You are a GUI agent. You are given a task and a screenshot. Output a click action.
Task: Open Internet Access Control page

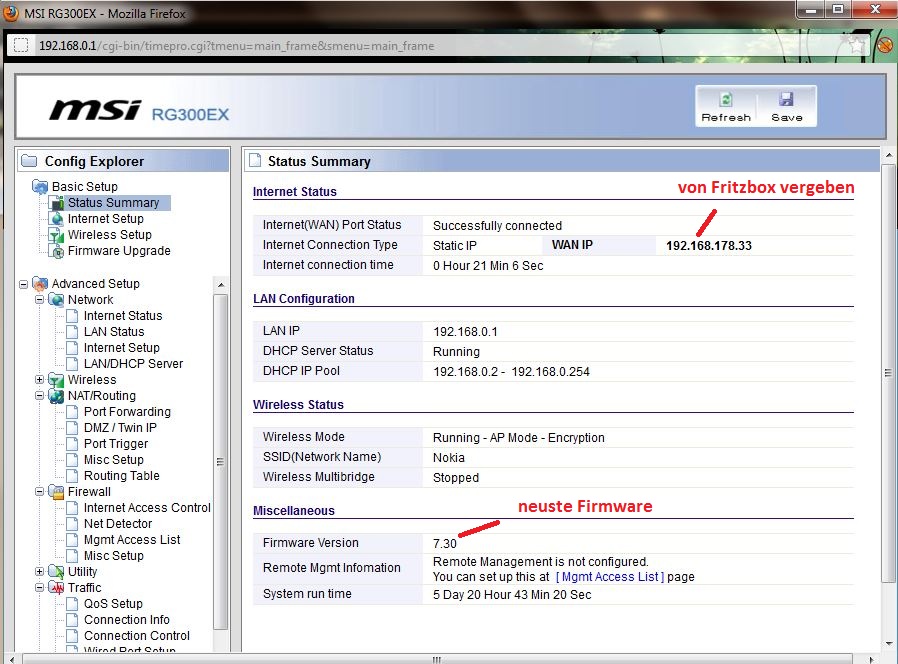(x=147, y=508)
